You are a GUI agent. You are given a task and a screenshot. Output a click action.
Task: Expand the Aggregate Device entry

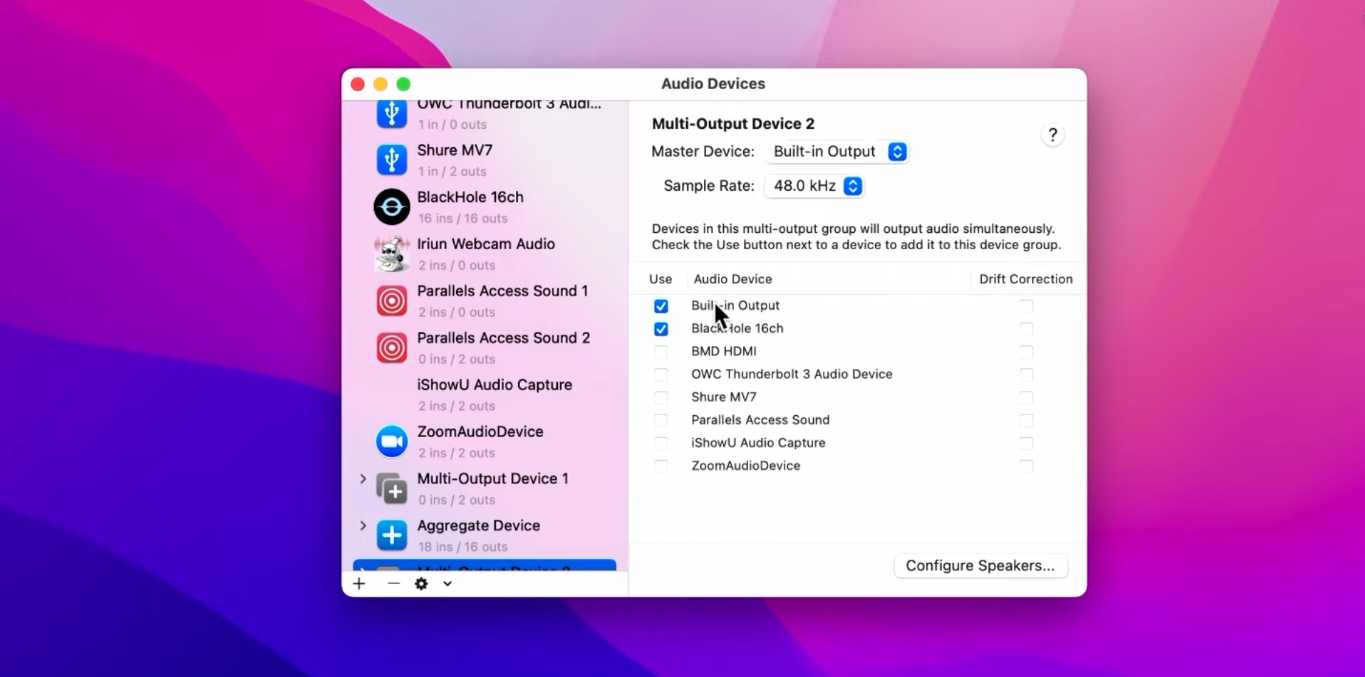(x=363, y=525)
